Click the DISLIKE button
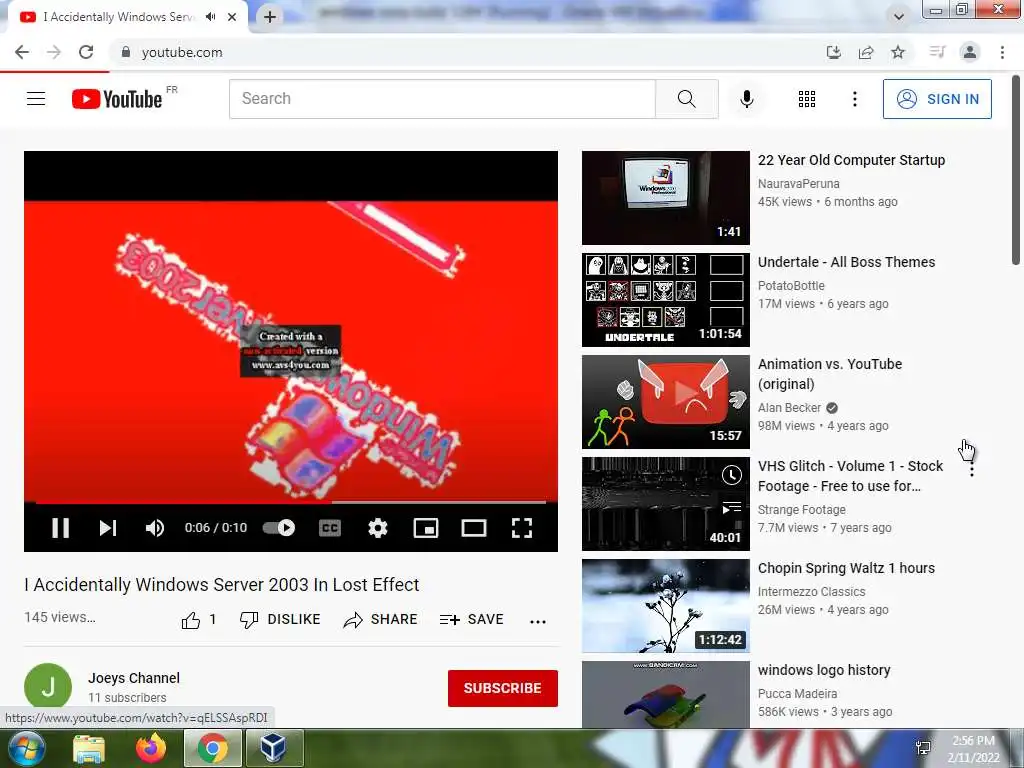Viewport: 1024px width, 768px height. [x=280, y=620]
